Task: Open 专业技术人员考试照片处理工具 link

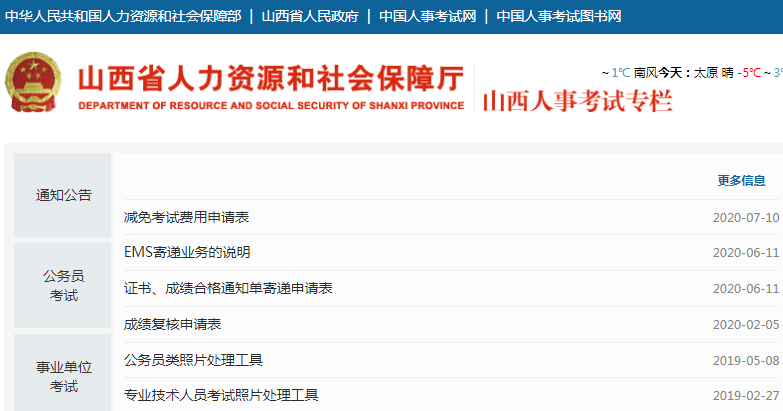Action: click(x=221, y=396)
